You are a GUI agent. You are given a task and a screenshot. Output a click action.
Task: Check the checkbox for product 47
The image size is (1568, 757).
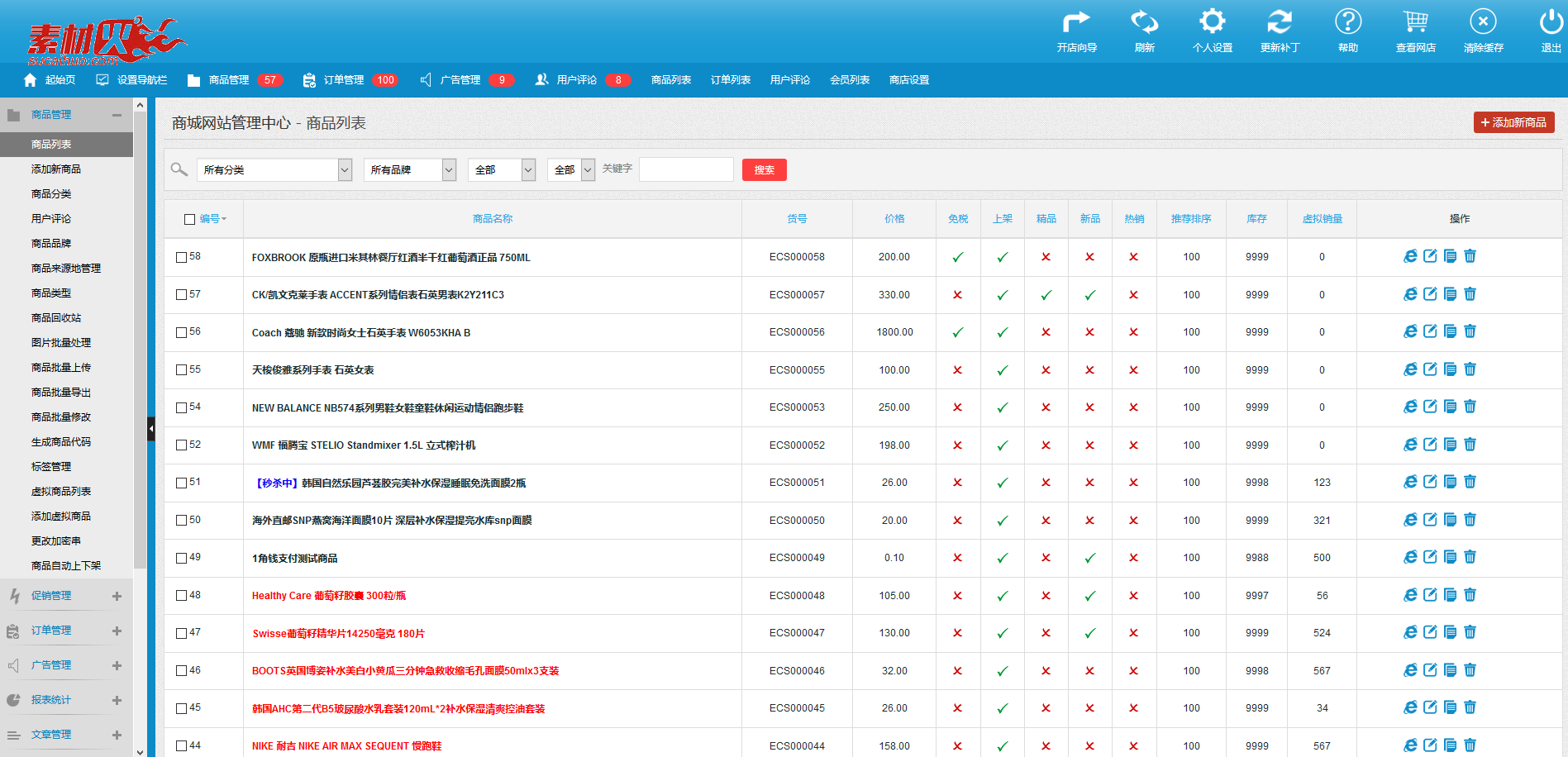click(181, 633)
